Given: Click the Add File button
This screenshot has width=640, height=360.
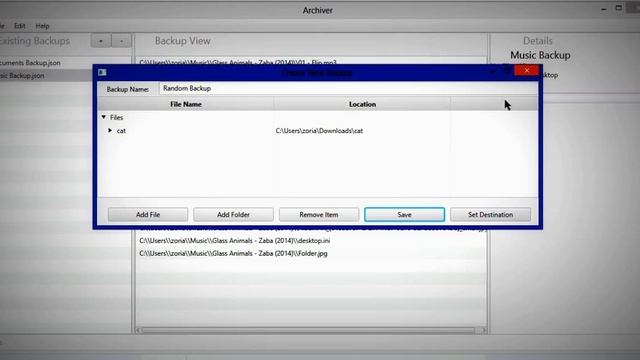Looking at the screenshot, I should [x=148, y=215].
